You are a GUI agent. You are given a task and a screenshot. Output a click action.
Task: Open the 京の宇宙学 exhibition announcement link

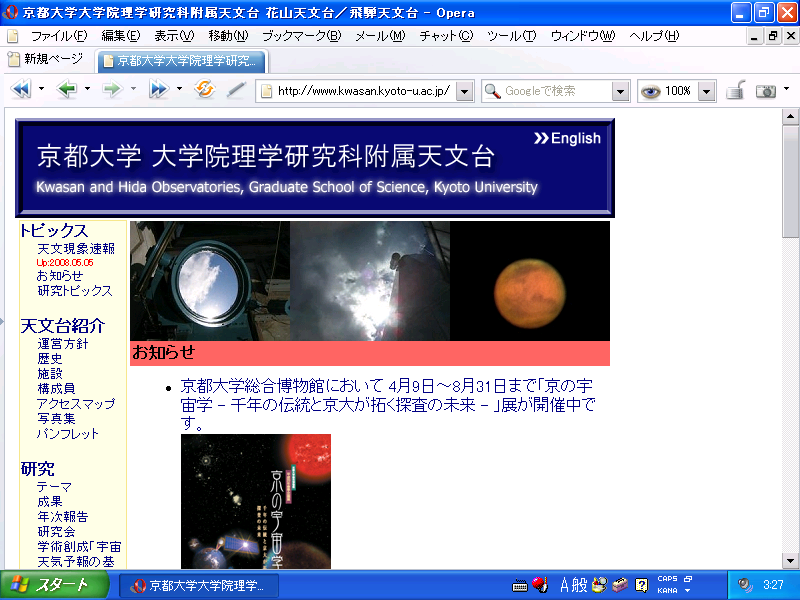point(388,404)
